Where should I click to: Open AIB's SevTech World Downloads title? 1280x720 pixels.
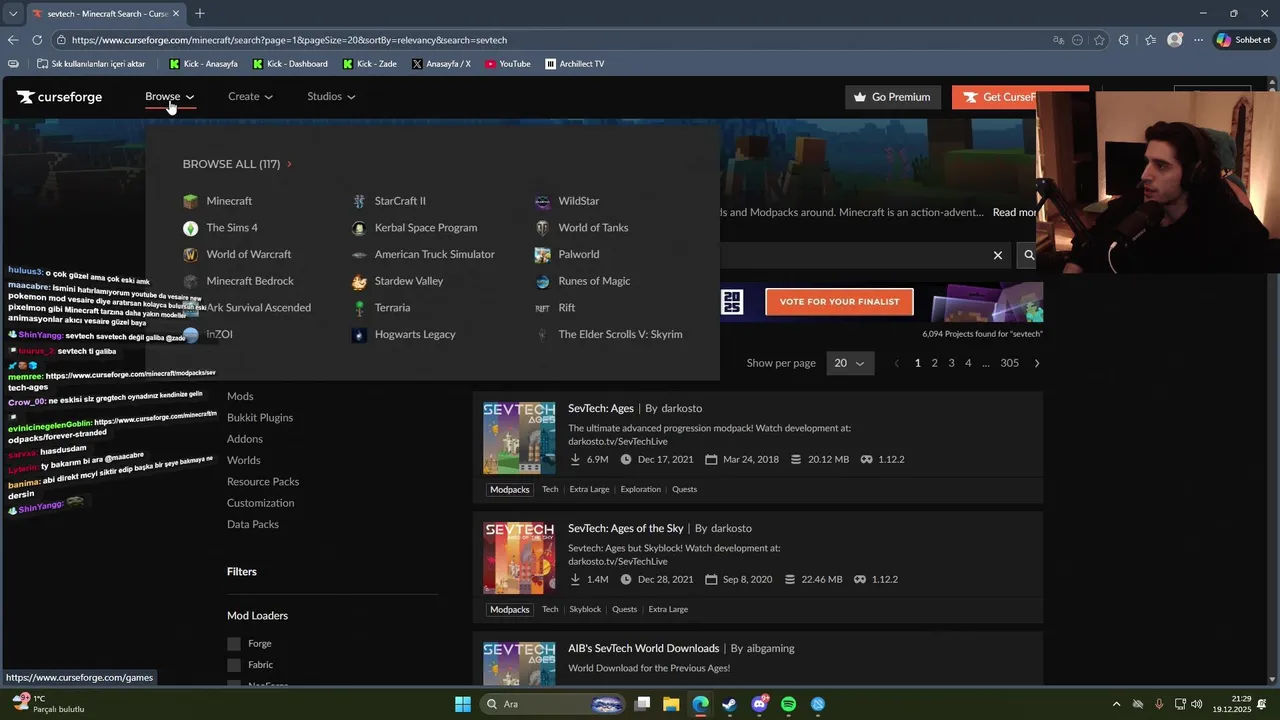tap(644, 648)
